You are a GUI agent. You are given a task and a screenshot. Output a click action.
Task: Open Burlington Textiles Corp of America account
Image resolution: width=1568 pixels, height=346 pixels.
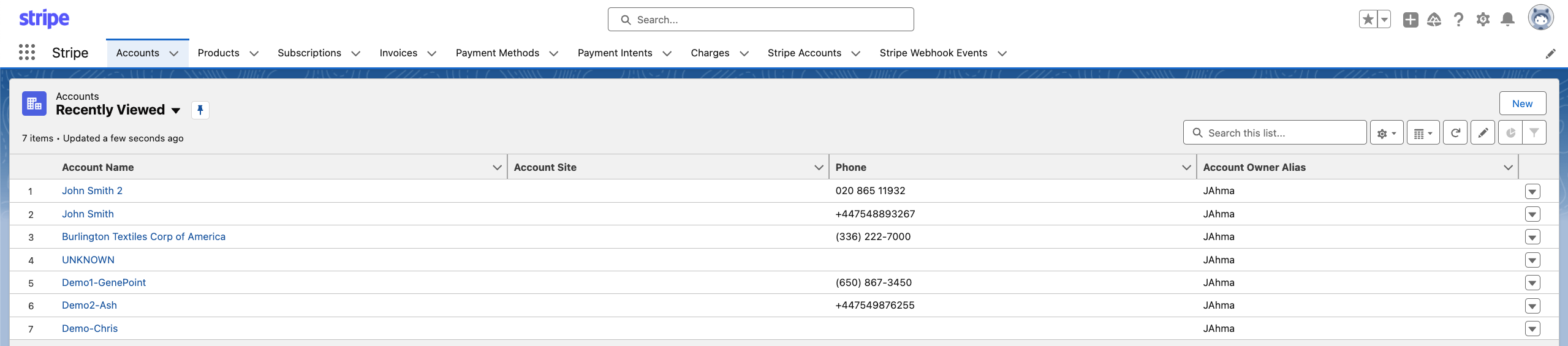pos(143,237)
